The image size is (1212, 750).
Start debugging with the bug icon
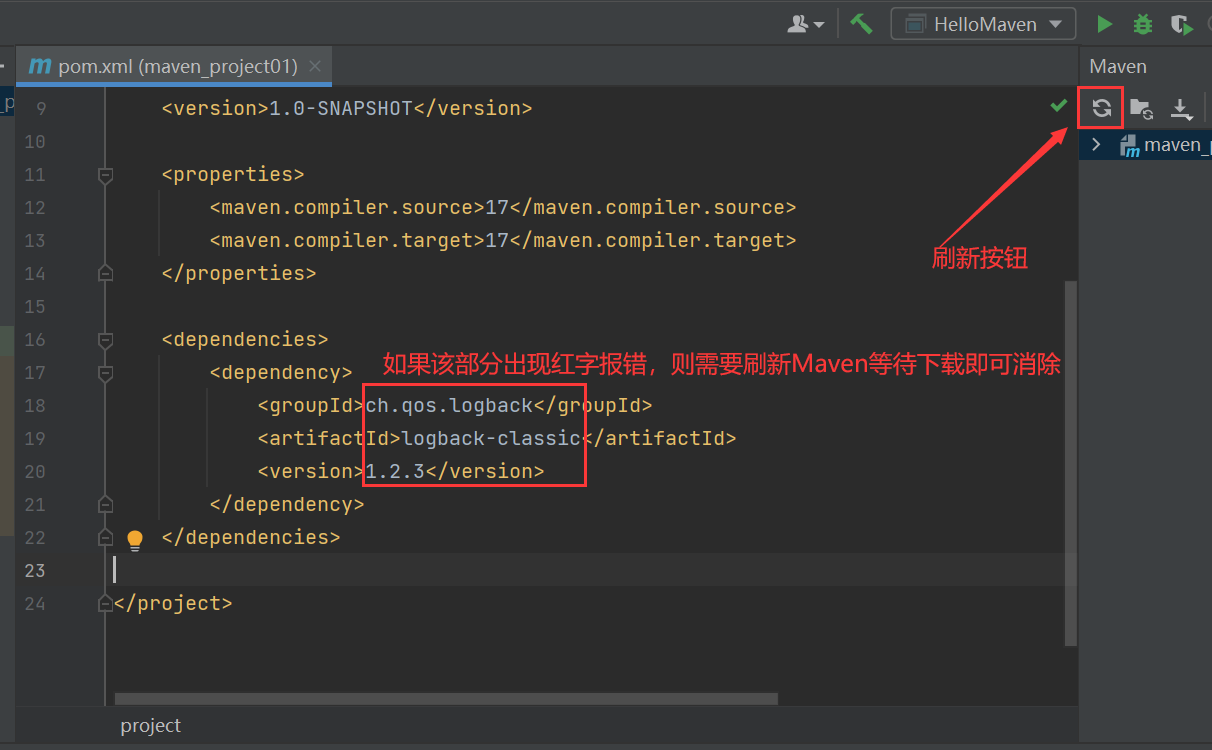1142,23
